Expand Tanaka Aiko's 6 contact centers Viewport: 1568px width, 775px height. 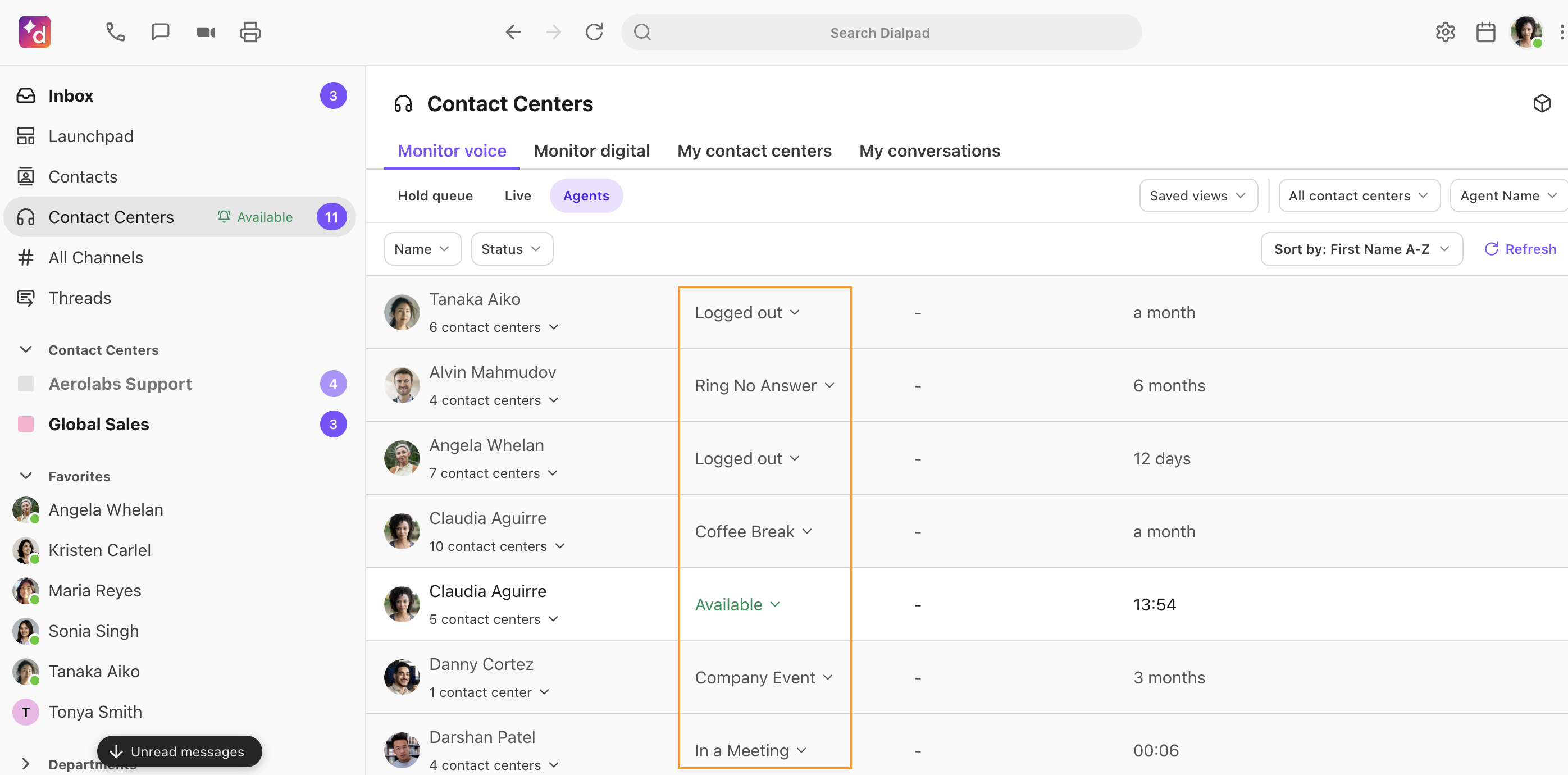[x=494, y=327]
